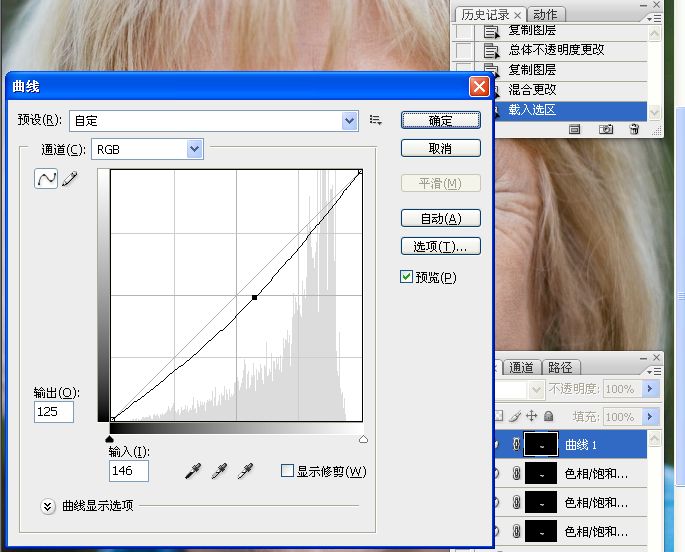Click the 总体不透明度更改 history state icon
Image resolution: width=685 pixels, height=552 pixels.
(x=491, y=51)
